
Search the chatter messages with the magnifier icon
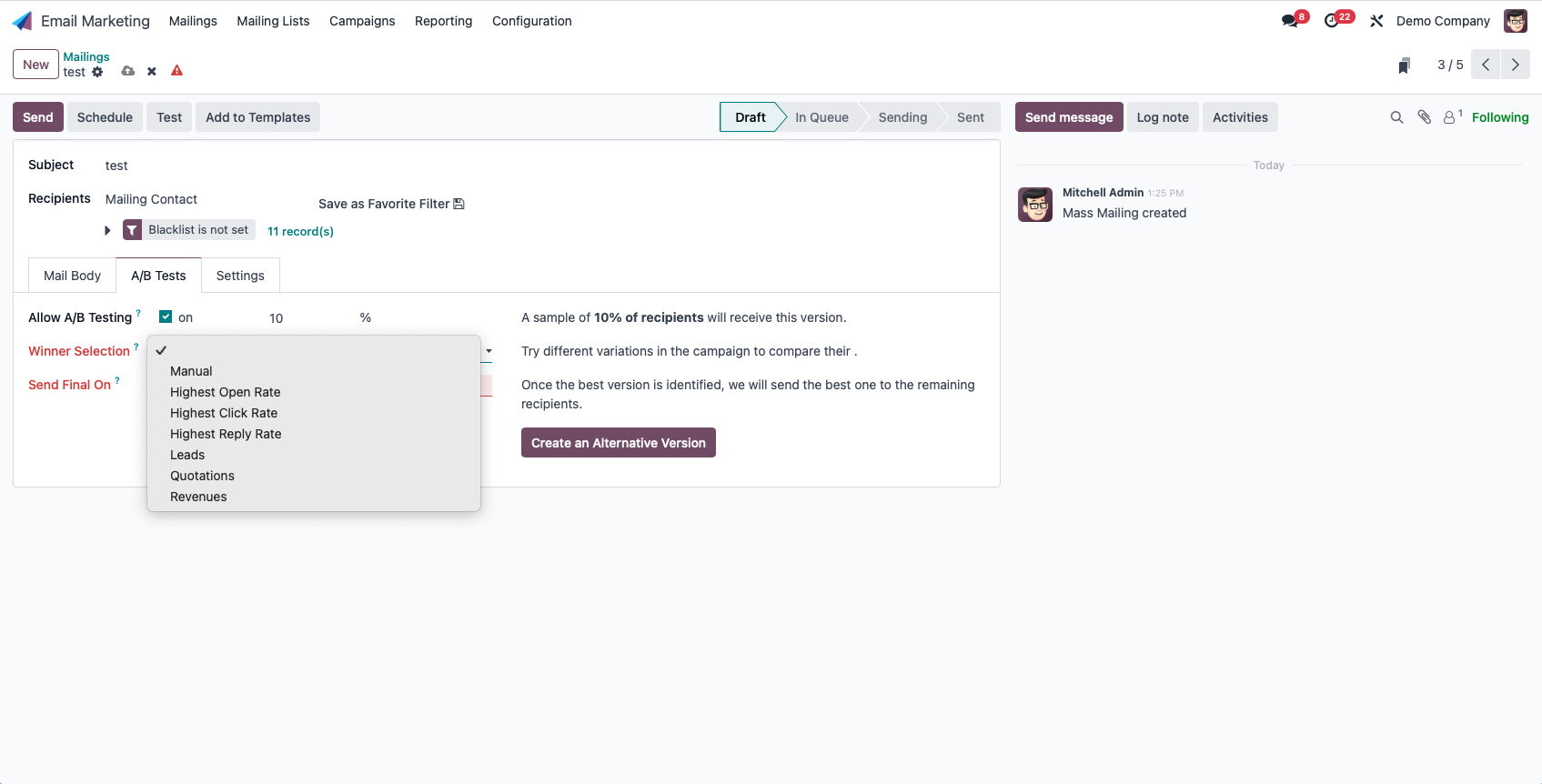[1396, 117]
